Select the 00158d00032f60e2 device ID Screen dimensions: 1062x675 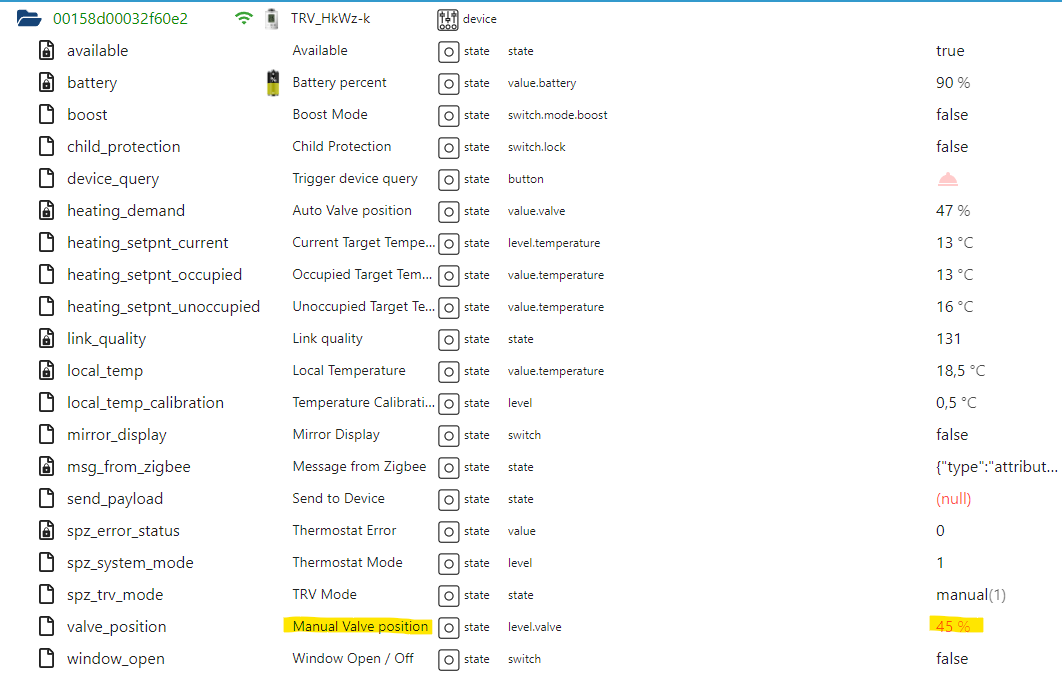click(121, 18)
